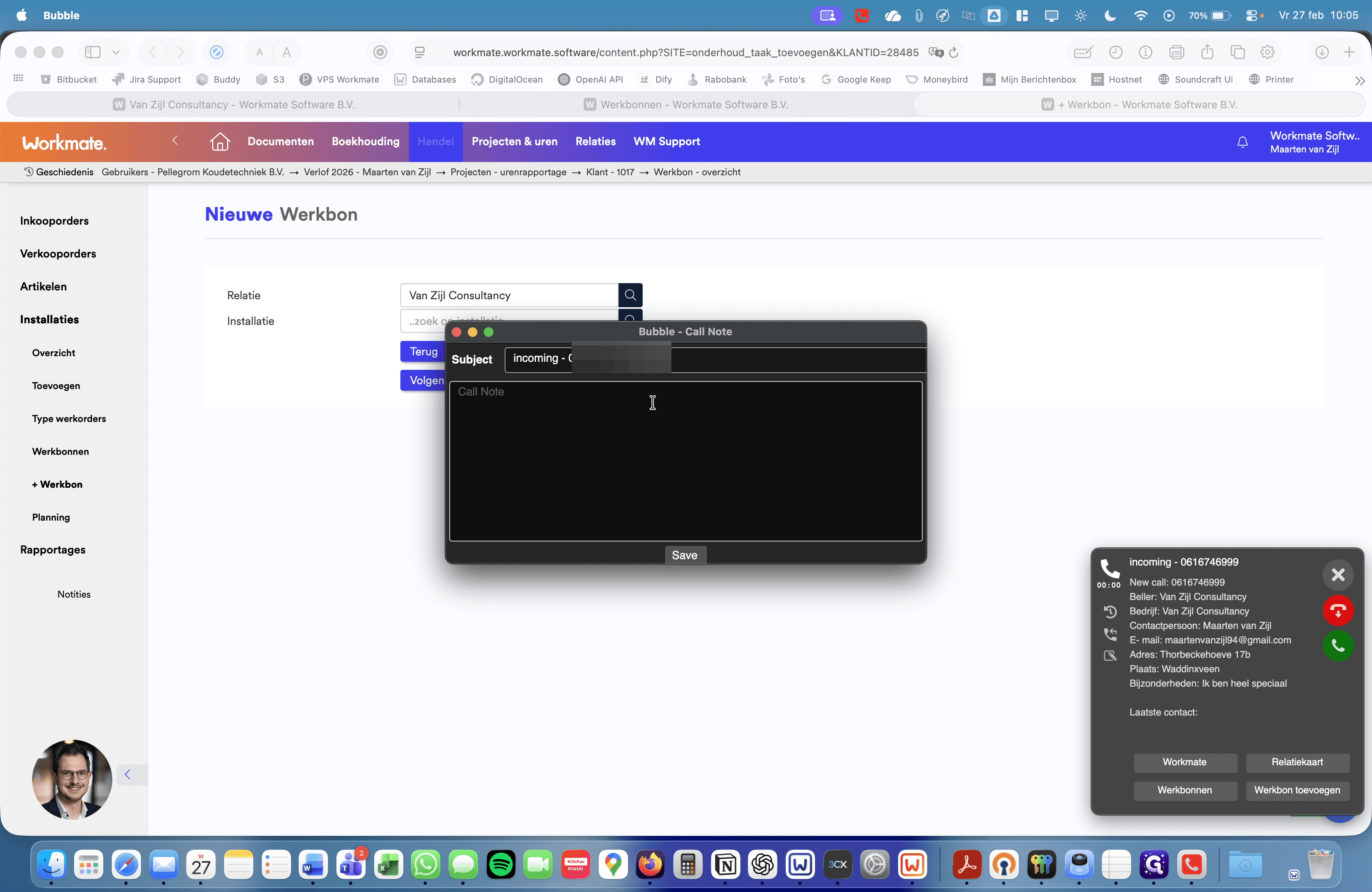Click the Relatie input field
This screenshot has width=1372, height=892.
pyautogui.click(x=509, y=295)
